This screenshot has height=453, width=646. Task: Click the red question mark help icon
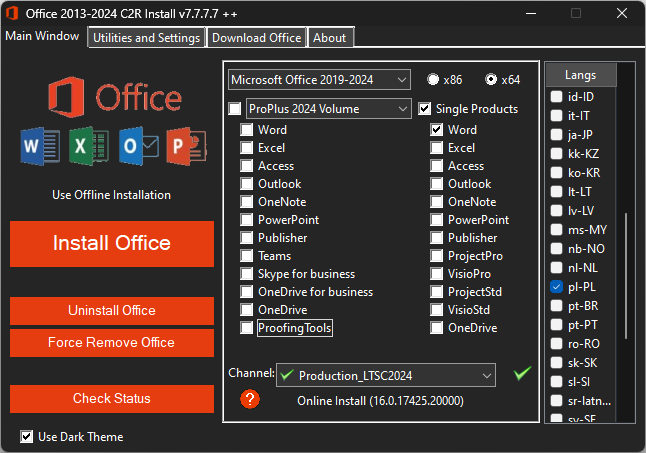click(x=250, y=399)
